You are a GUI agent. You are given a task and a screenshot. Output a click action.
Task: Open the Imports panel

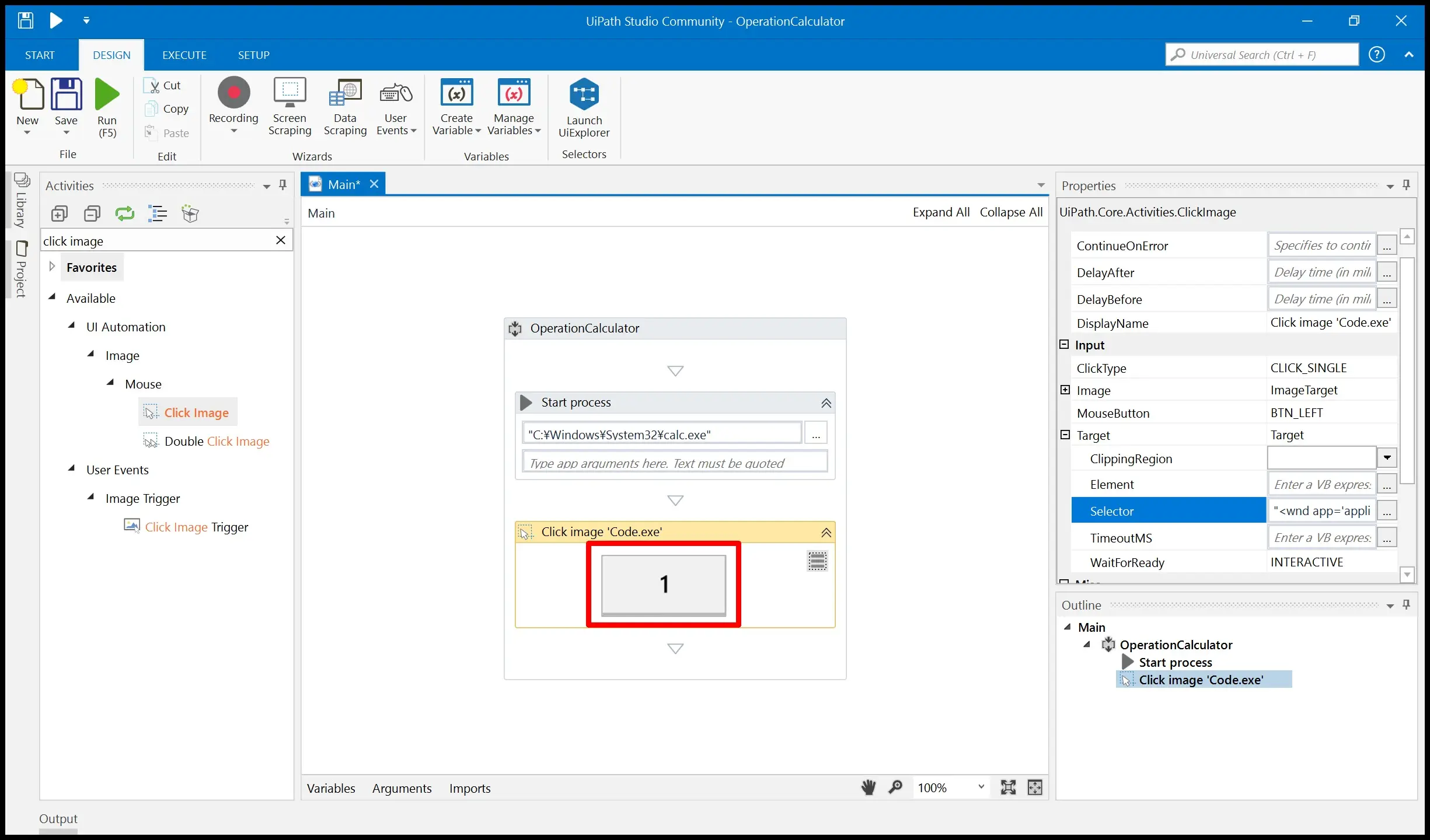pyautogui.click(x=469, y=788)
